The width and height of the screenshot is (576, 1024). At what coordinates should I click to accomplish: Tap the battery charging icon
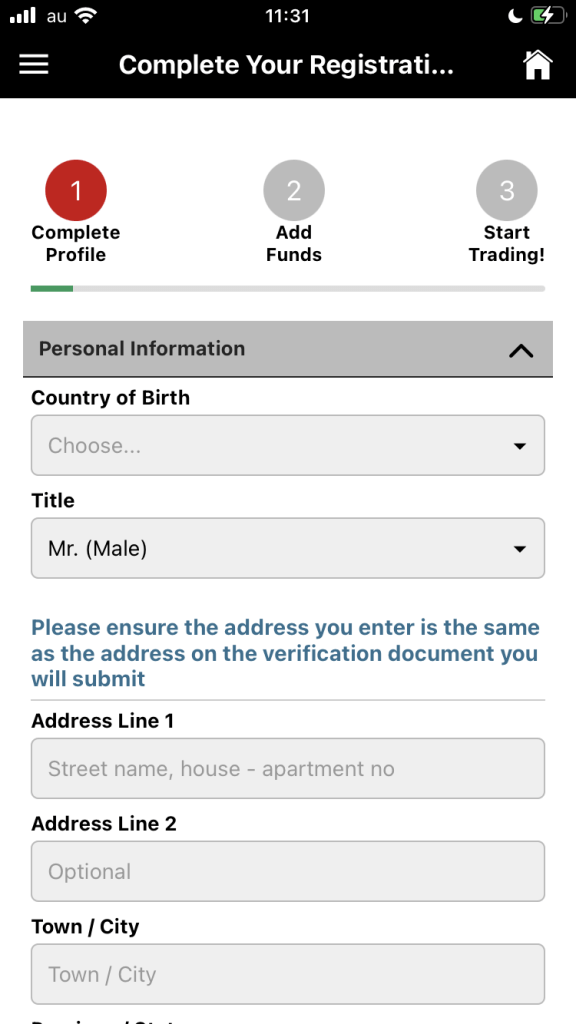point(547,16)
